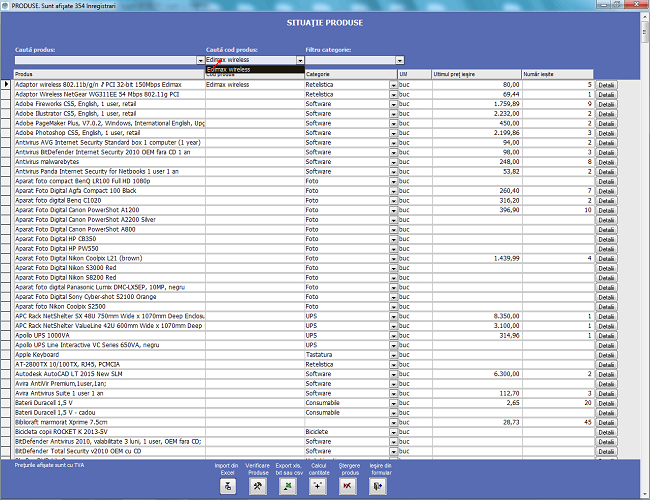Click code cell 'Edimax wireless' in first row
This screenshot has width=650, height=500.
click(x=255, y=85)
